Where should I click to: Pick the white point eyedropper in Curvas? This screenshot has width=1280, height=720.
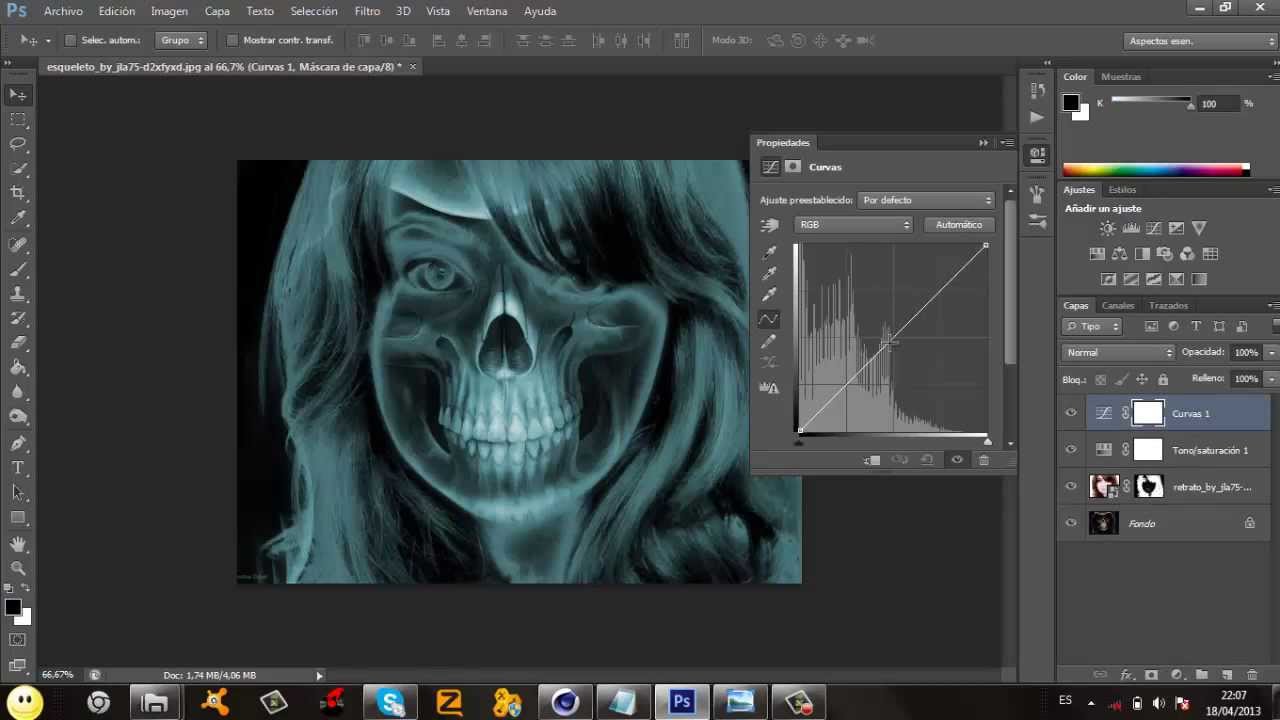pos(769,295)
